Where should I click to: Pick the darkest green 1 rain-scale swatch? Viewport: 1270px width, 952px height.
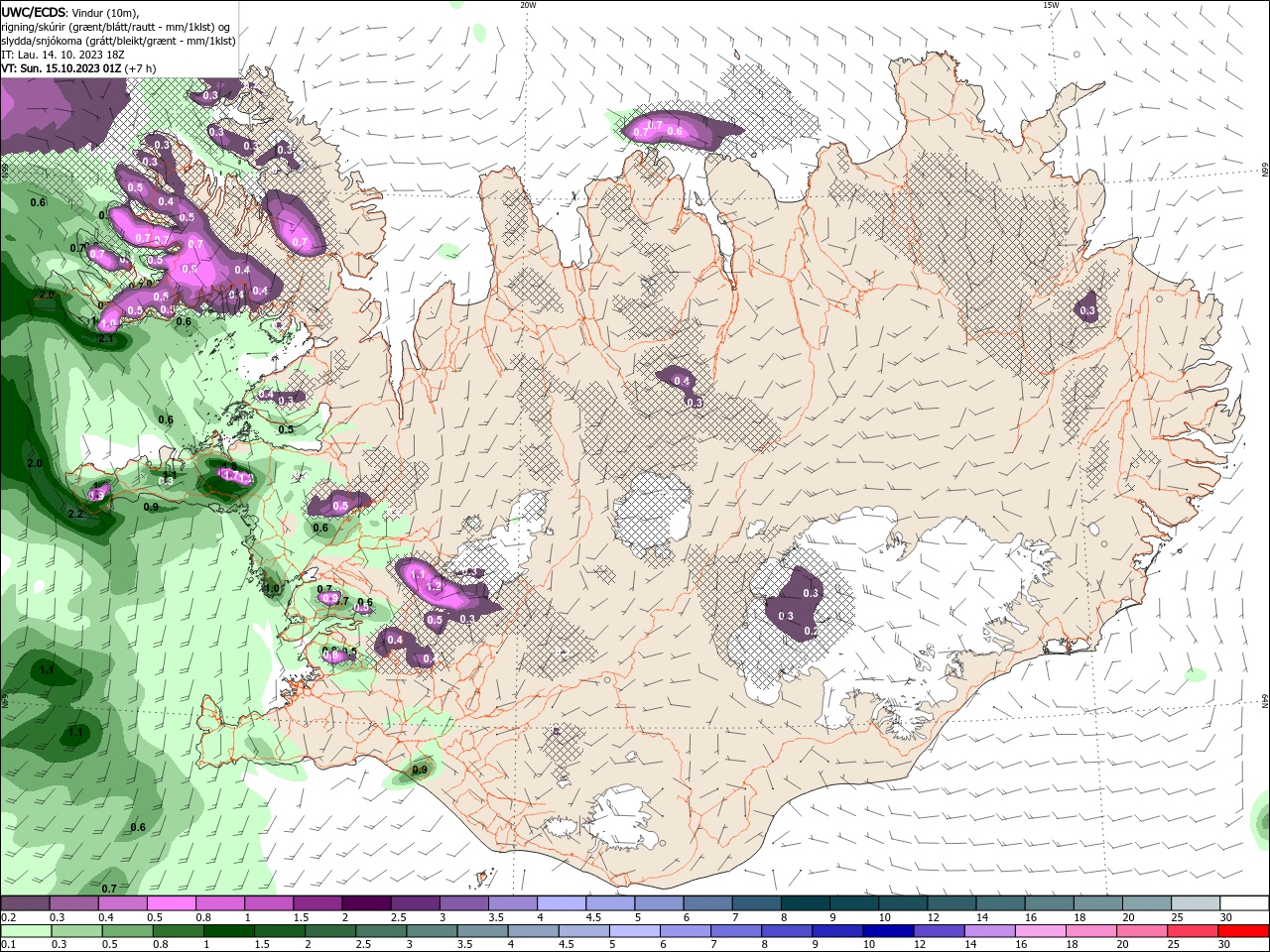[228, 931]
